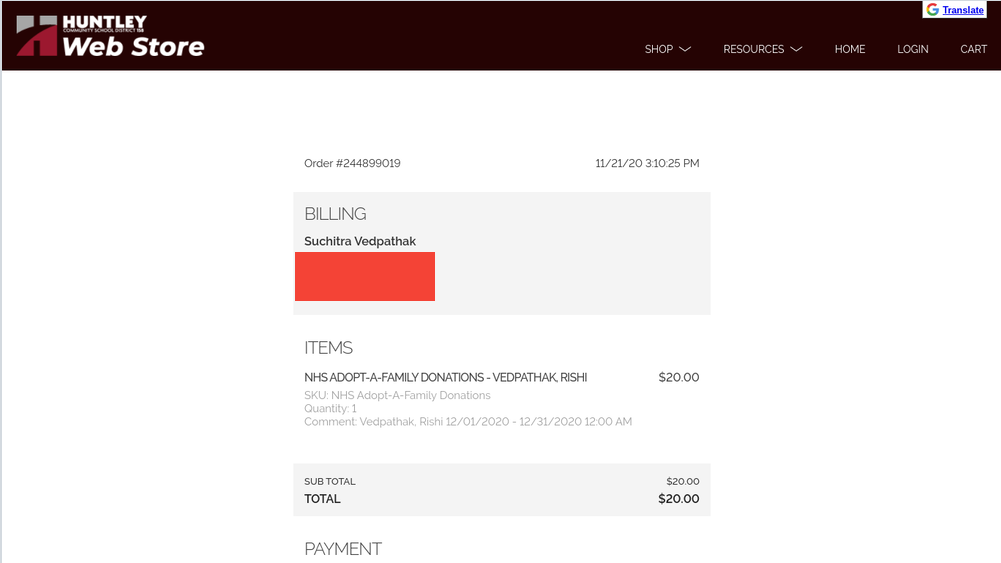Click the chevron next to SHOP
The image size is (1001, 563).
click(685, 49)
